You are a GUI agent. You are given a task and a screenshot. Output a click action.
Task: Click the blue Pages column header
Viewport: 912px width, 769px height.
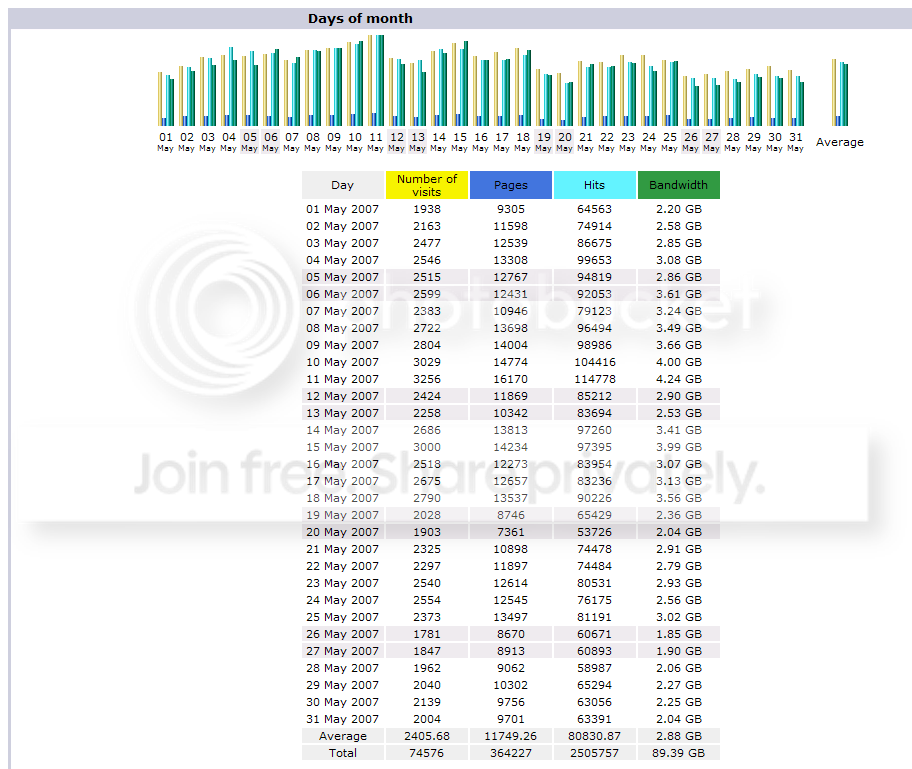[x=511, y=185]
